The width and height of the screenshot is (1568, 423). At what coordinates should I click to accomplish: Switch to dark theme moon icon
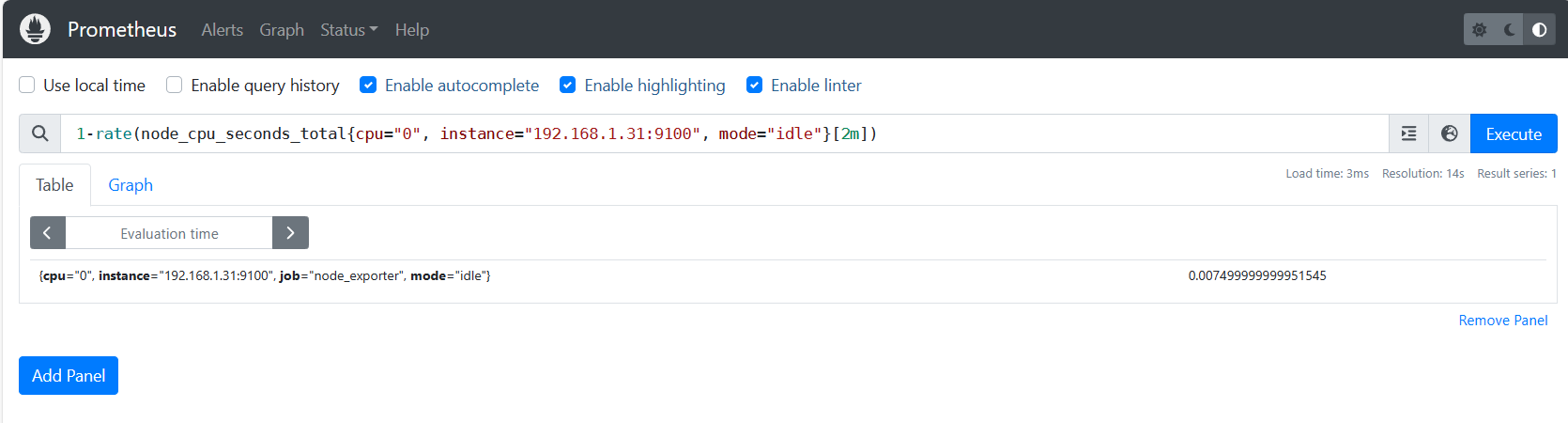tap(1510, 29)
